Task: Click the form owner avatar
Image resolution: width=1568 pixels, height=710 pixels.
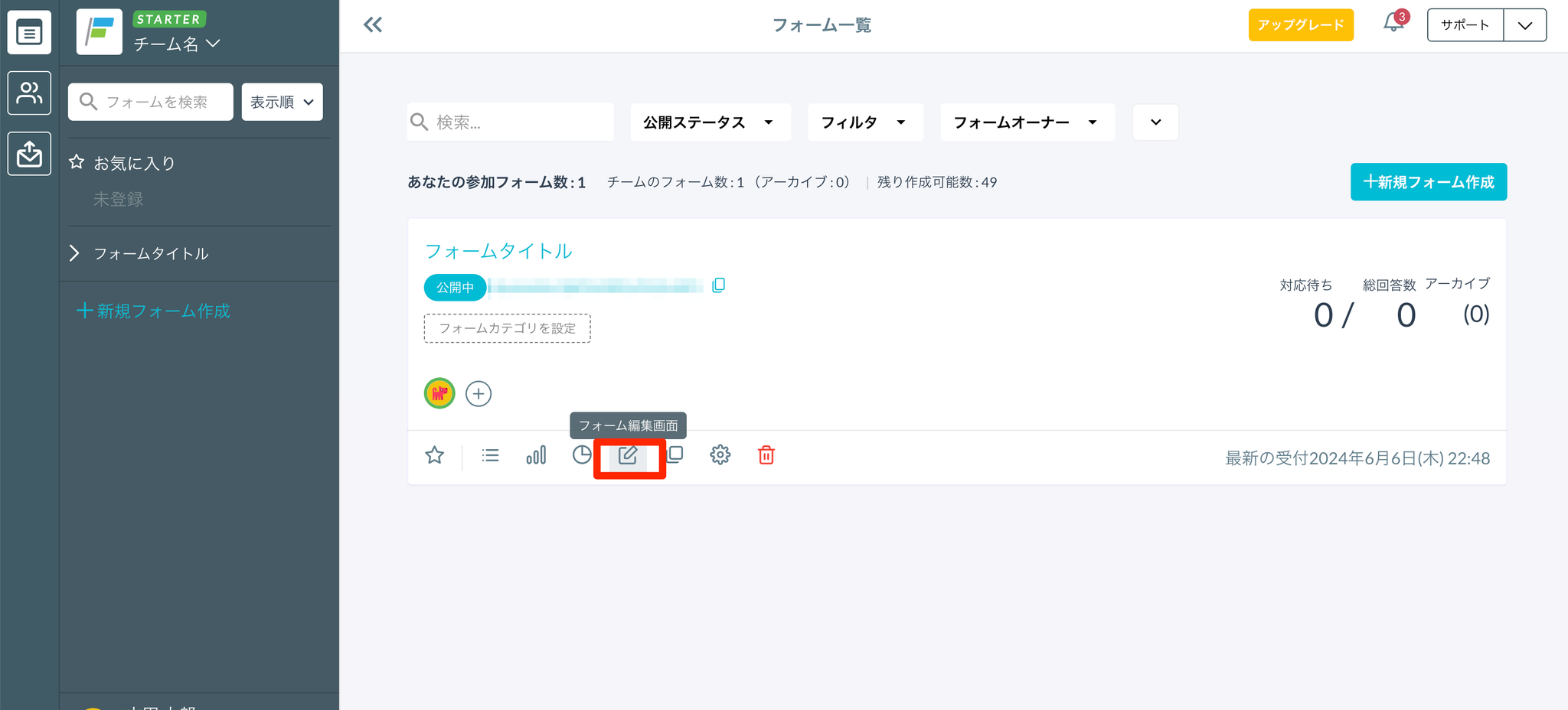Action: click(439, 393)
